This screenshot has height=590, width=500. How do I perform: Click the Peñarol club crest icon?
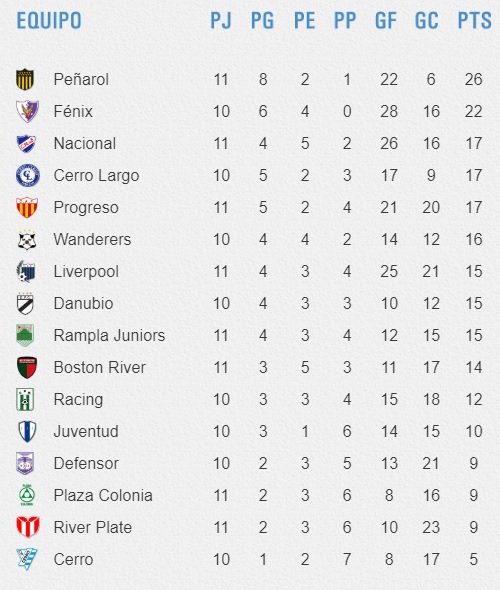click(26, 79)
